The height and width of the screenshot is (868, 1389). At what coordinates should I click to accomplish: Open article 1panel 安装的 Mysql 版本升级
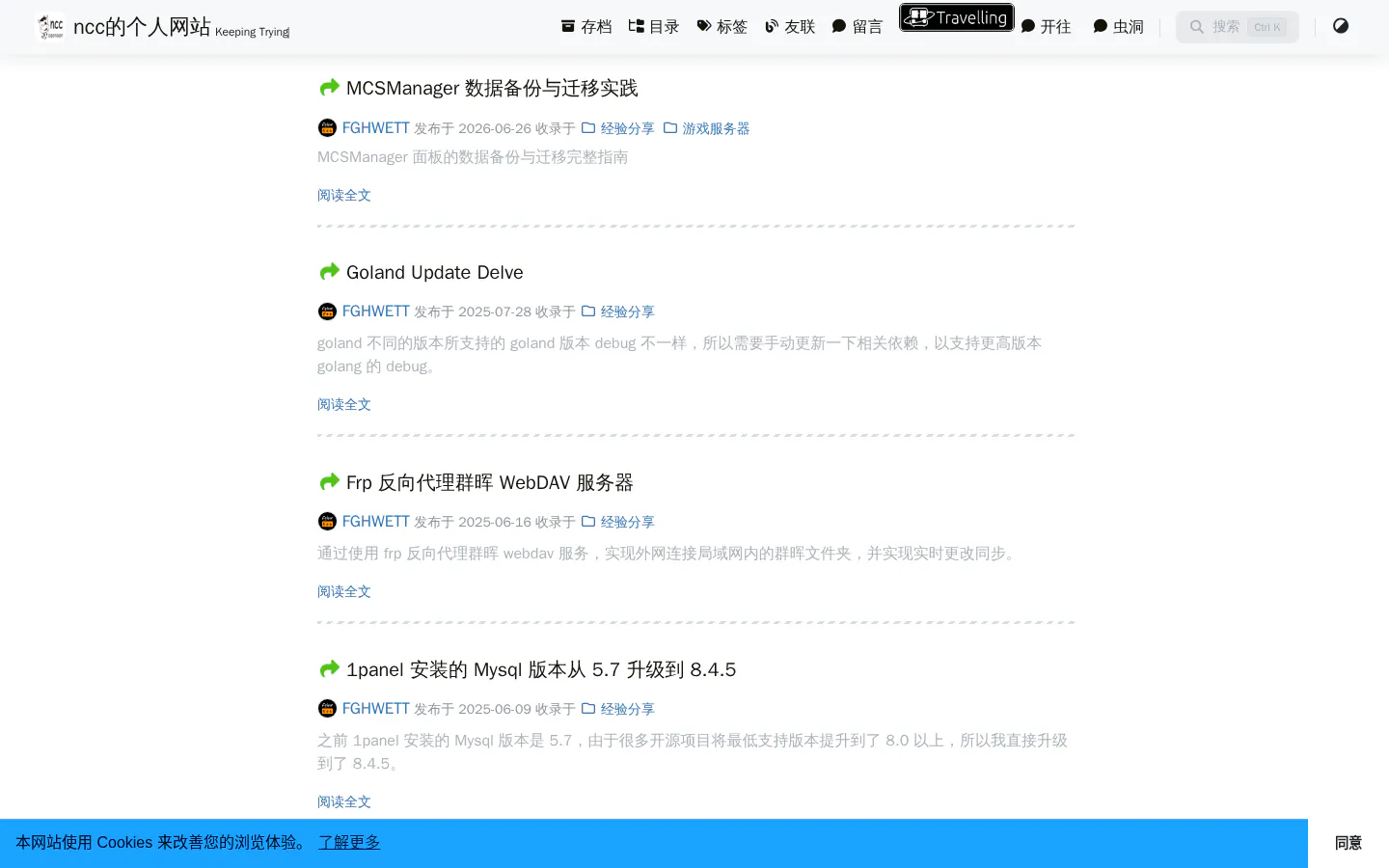click(541, 669)
